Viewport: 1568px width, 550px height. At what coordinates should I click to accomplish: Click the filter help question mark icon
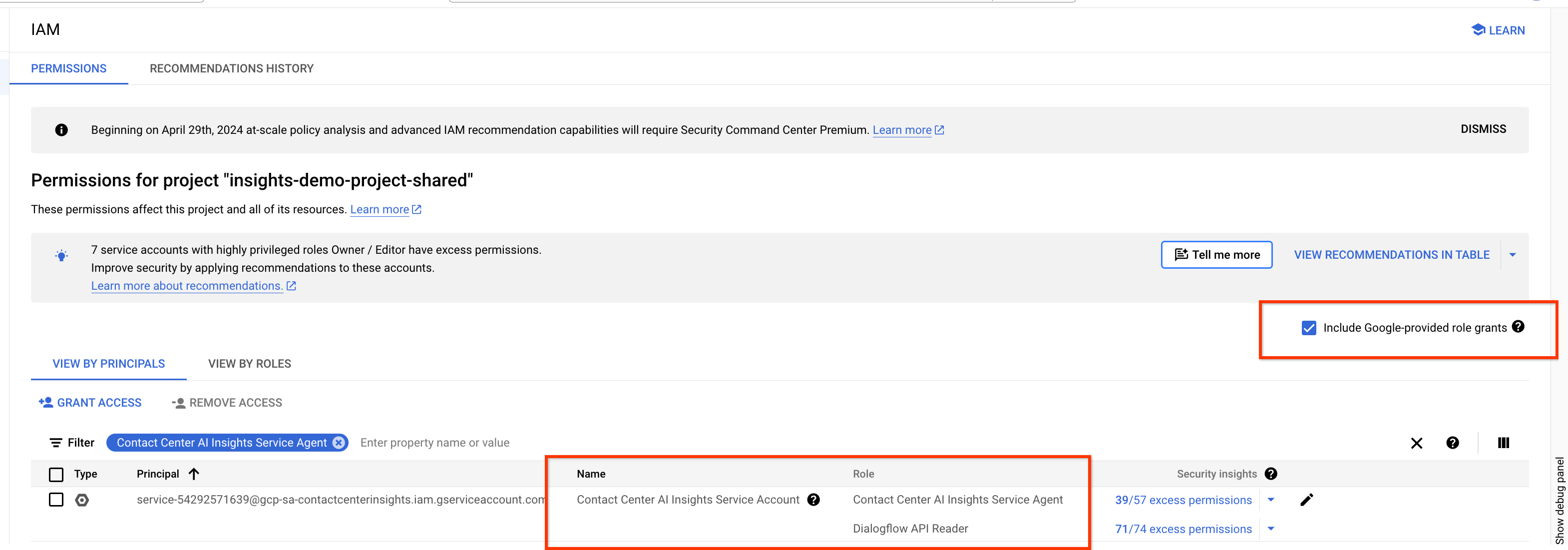pyautogui.click(x=1452, y=443)
